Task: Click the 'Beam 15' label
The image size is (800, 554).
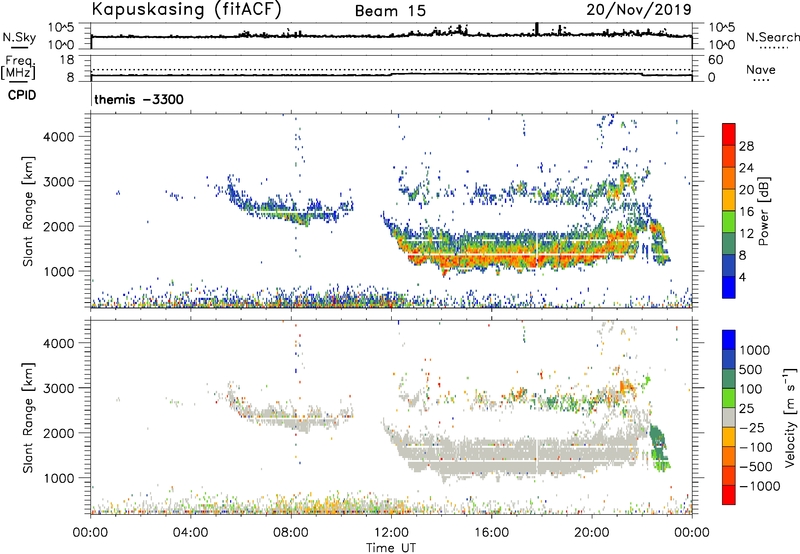Action: point(390,11)
